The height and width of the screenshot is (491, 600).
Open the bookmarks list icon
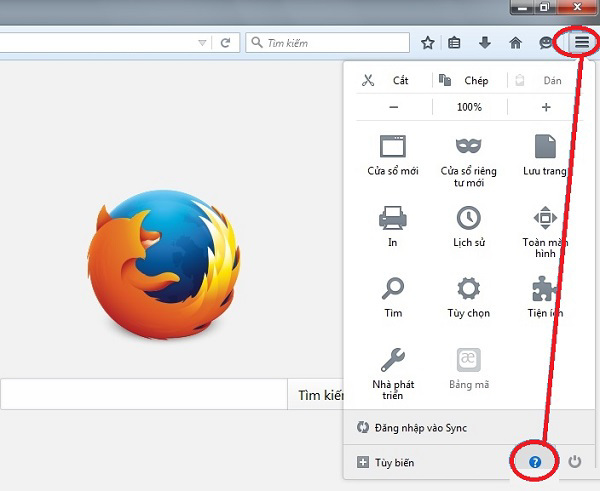[x=455, y=43]
